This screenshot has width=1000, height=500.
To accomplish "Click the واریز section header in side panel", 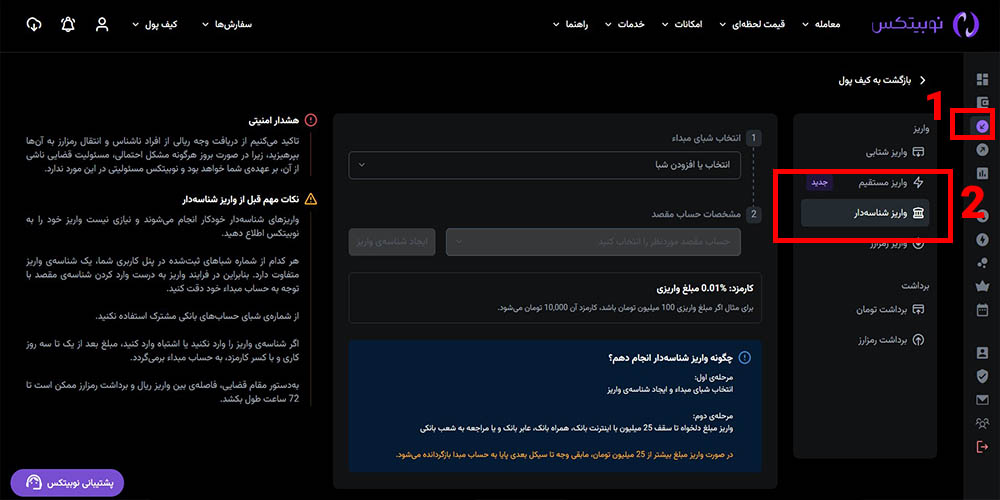I will coord(919,129).
